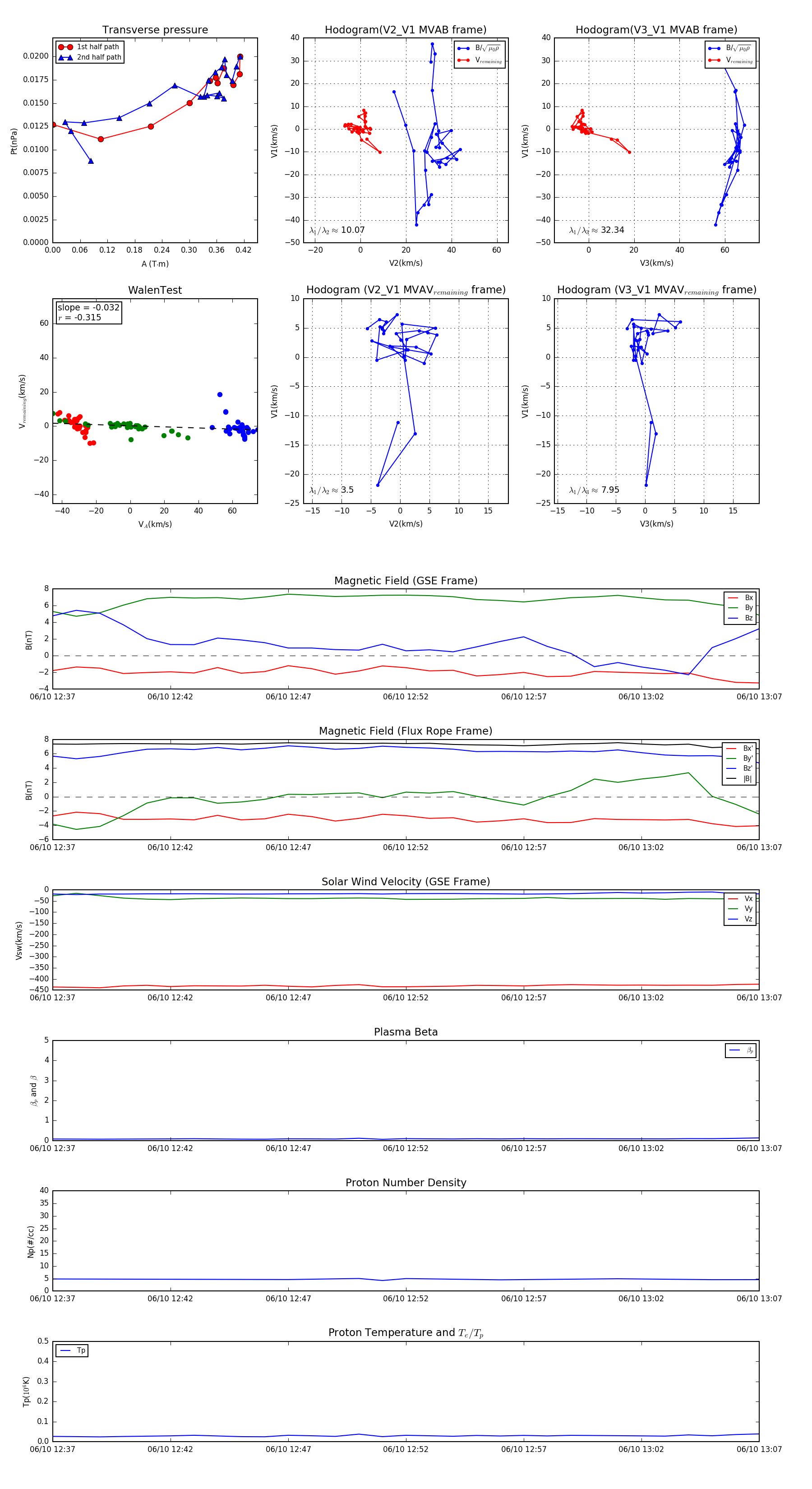Click the 'Plasma Beta' plot title
812x1489 pixels.
point(406,1032)
